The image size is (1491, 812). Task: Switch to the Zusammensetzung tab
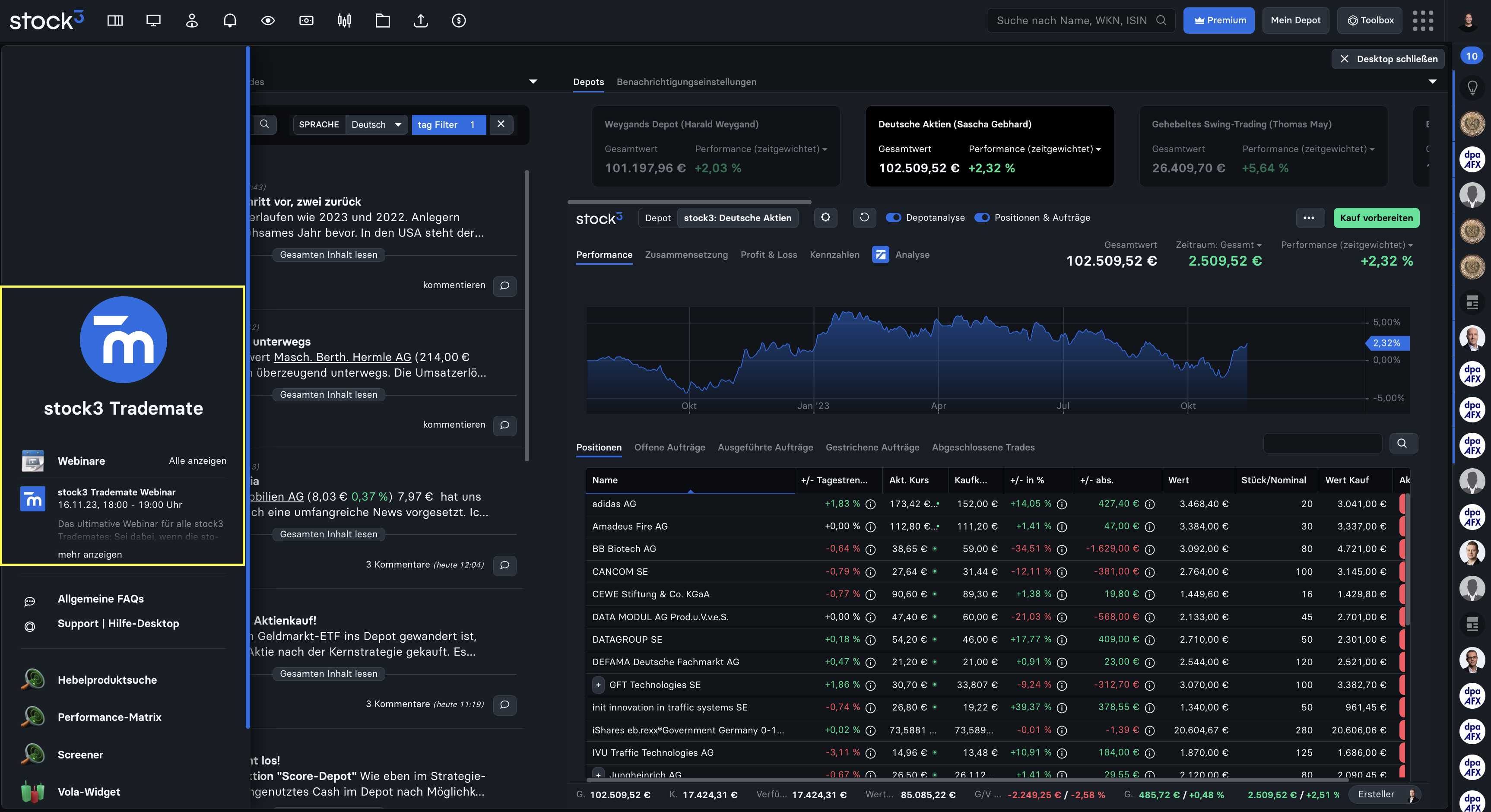(686, 255)
